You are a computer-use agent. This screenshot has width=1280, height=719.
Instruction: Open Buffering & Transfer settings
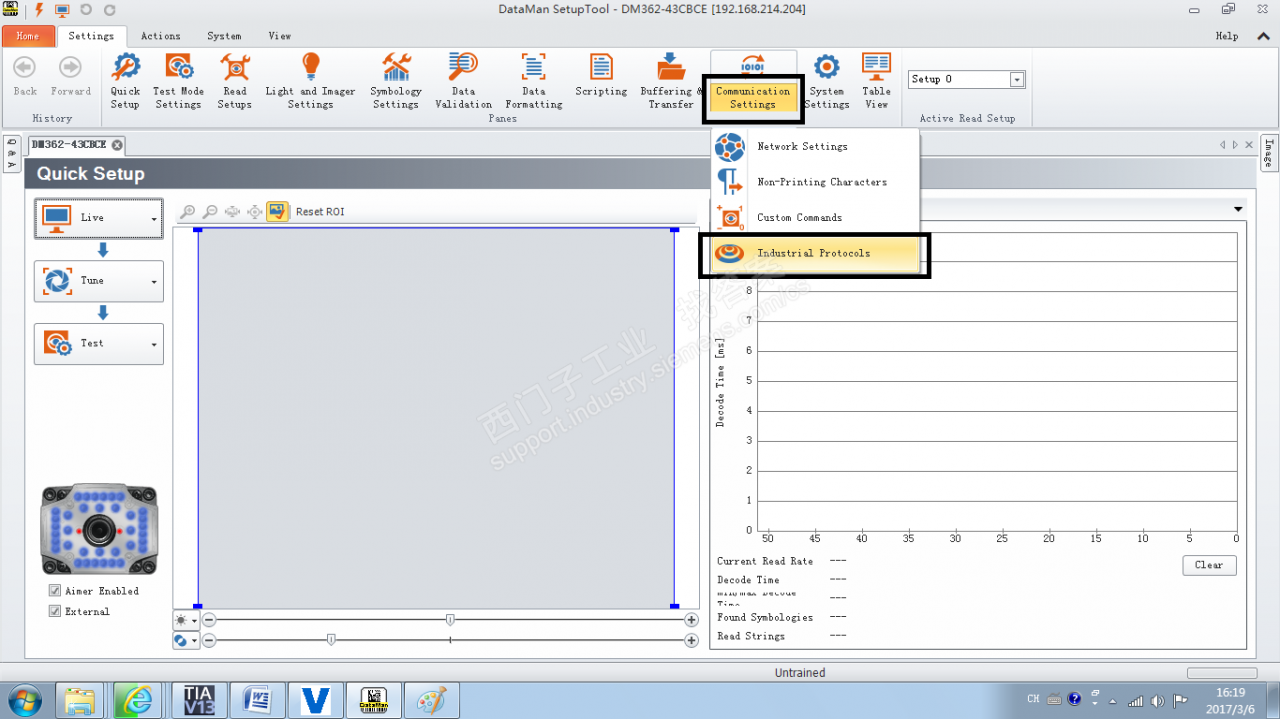click(x=671, y=81)
